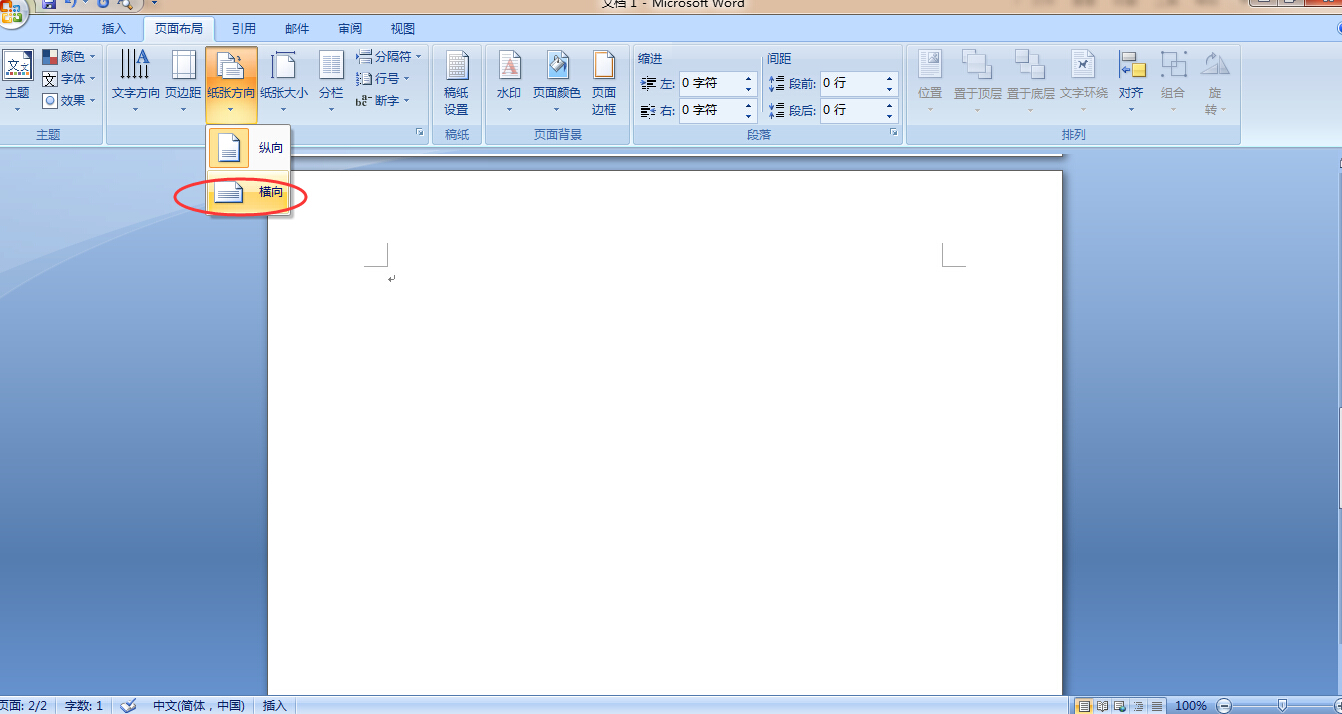
Task: Switch to outline view
Action: [1138, 706]
